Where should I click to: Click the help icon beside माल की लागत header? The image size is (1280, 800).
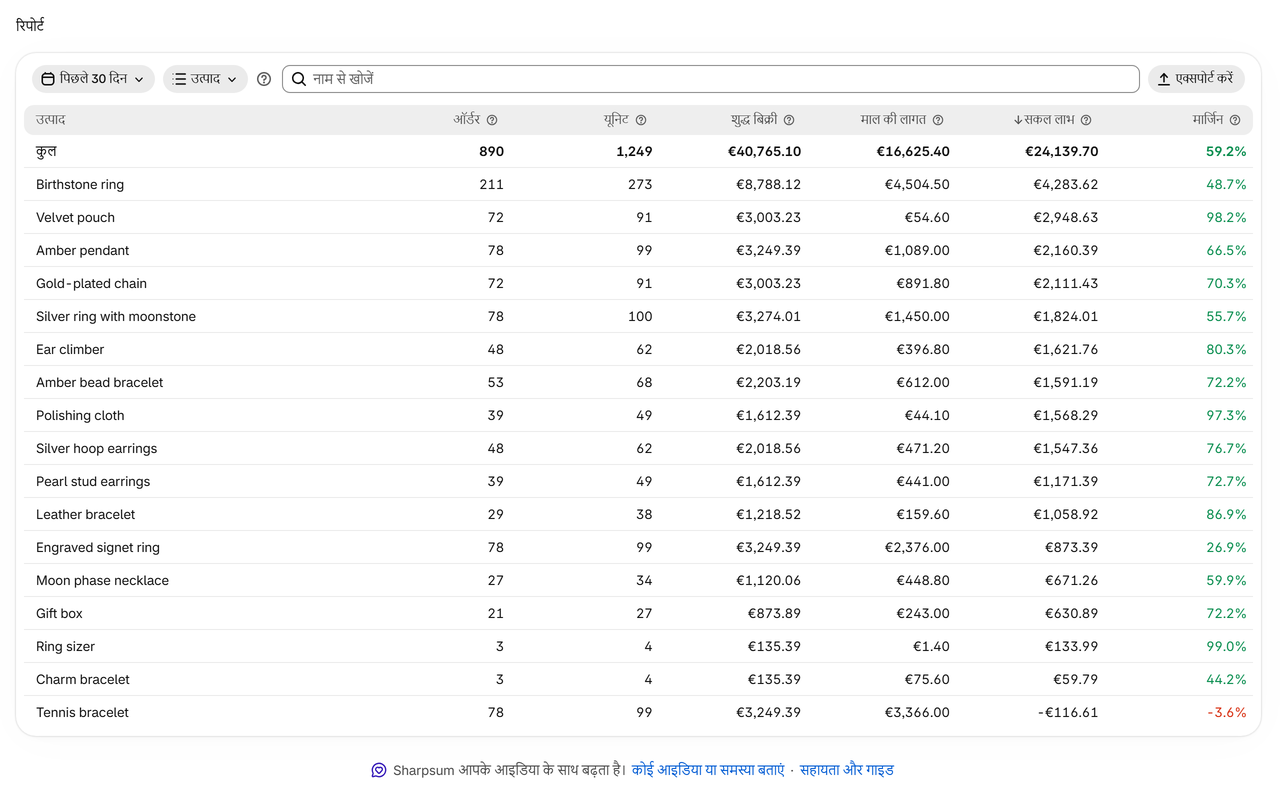[938, 120]
